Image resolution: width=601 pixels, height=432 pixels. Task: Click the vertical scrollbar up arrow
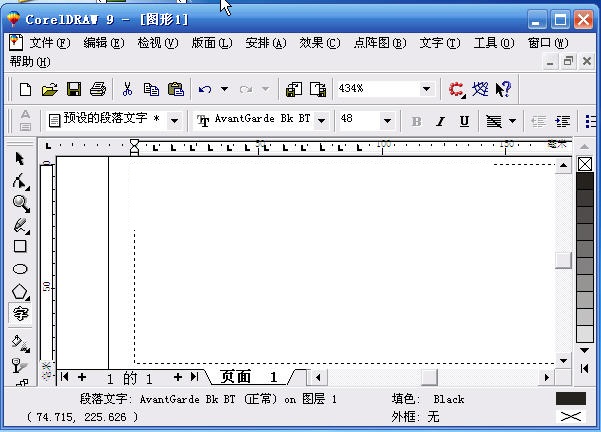pyautogui.click(x=563, y=166)
